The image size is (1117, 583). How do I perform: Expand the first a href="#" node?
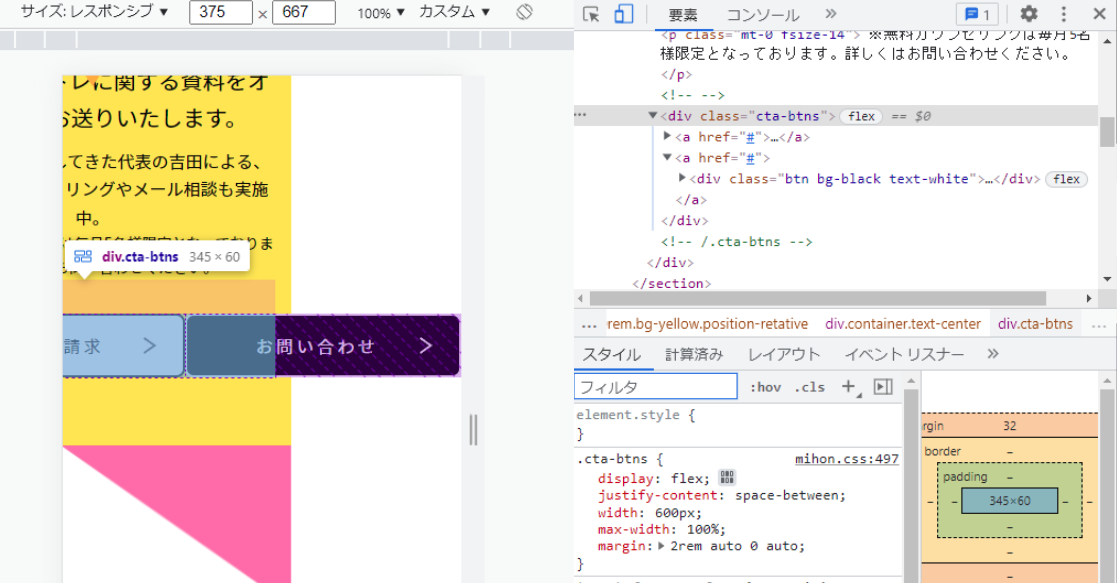pyautogui.click(x=667, y=136)
